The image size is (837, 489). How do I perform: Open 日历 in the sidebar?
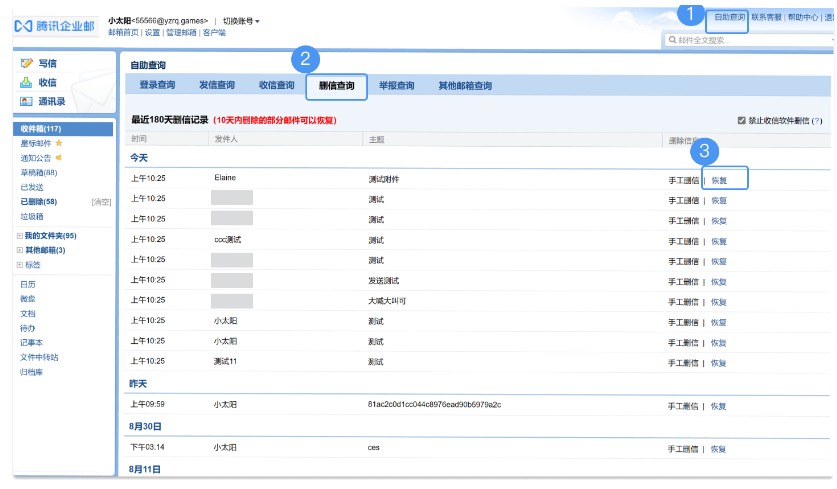[28, 285]
